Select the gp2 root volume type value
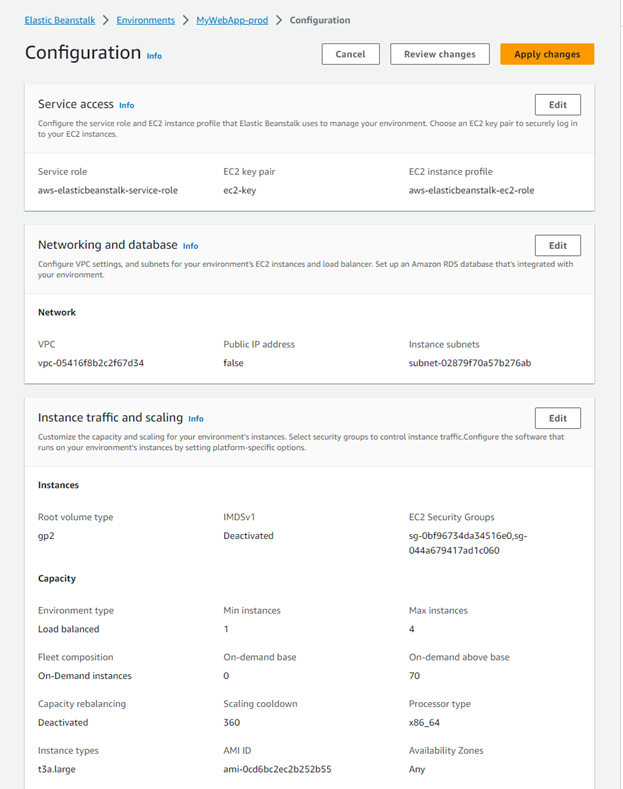Viewport: 623px width, 789px height. tap(46, 536)
